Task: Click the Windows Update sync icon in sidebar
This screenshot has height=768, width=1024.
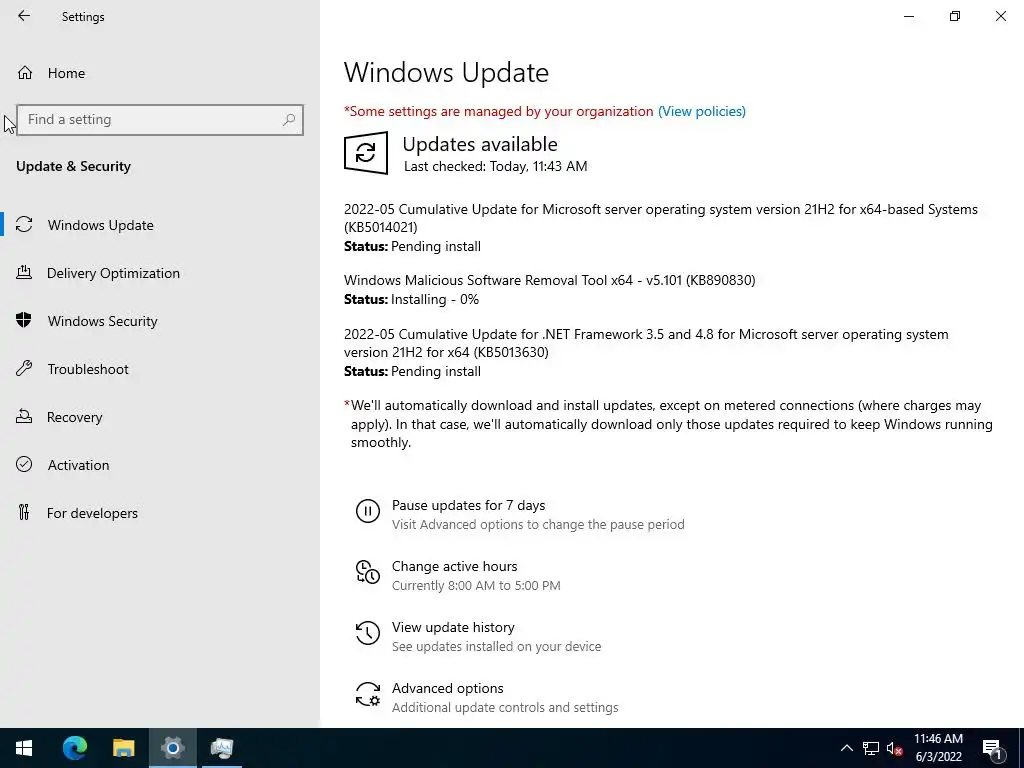Action: point(24,225)
